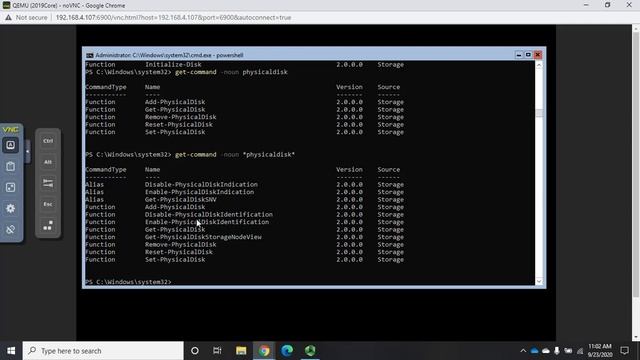Click the Initialize-Disk function row

244,64
